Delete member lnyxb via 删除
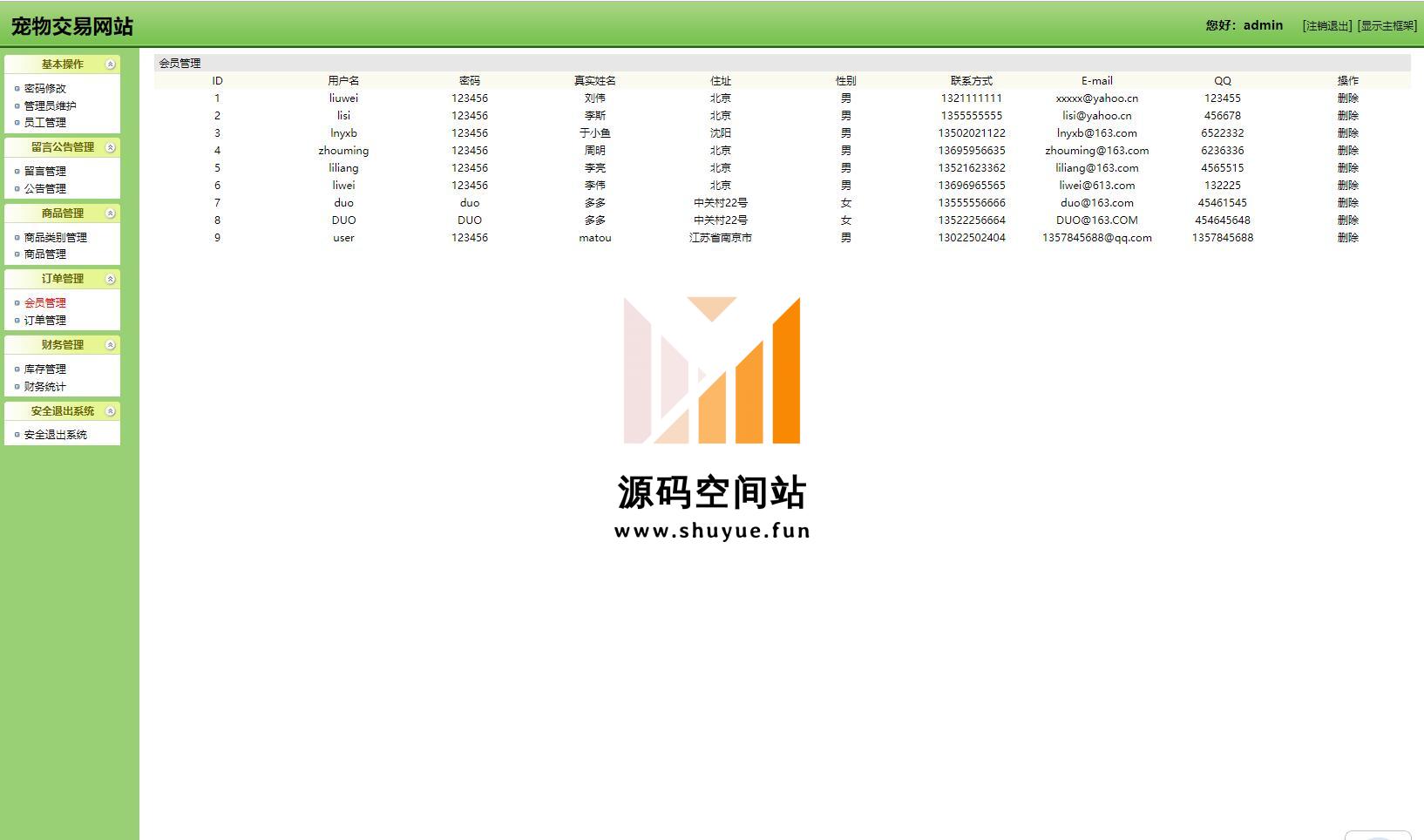Image resolution: width=1424 pixels, height=840 pixels. tap(1348, 132)
